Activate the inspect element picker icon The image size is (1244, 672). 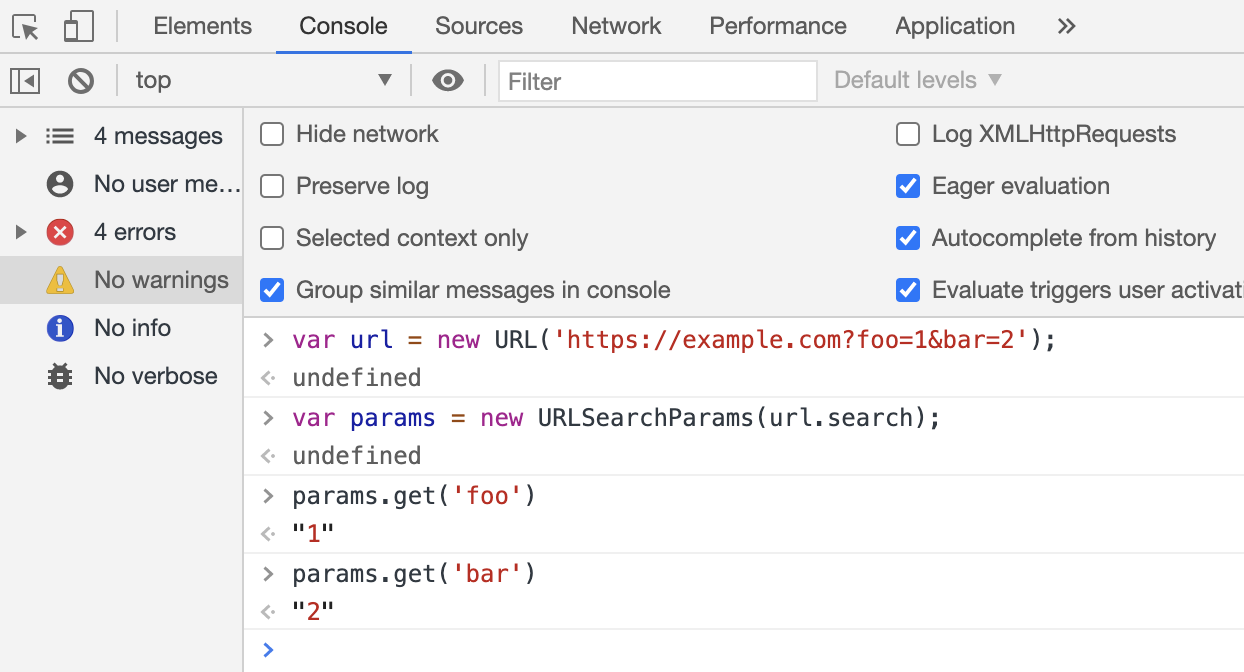(26, 27)
